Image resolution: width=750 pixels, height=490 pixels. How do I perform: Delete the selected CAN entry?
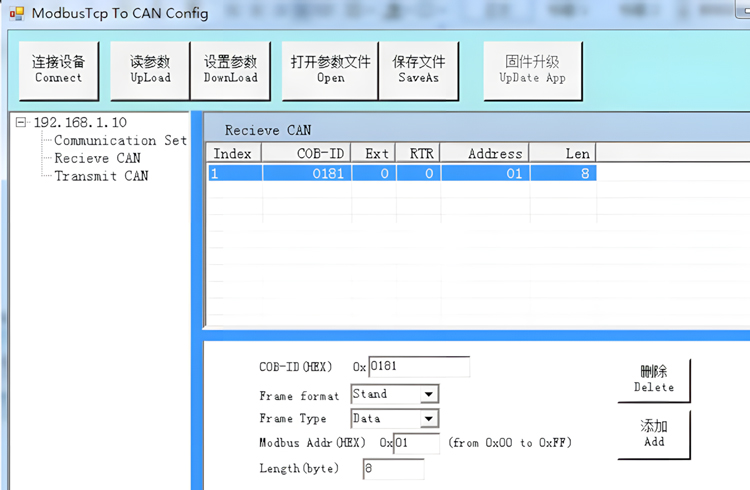tap(654, 380)
